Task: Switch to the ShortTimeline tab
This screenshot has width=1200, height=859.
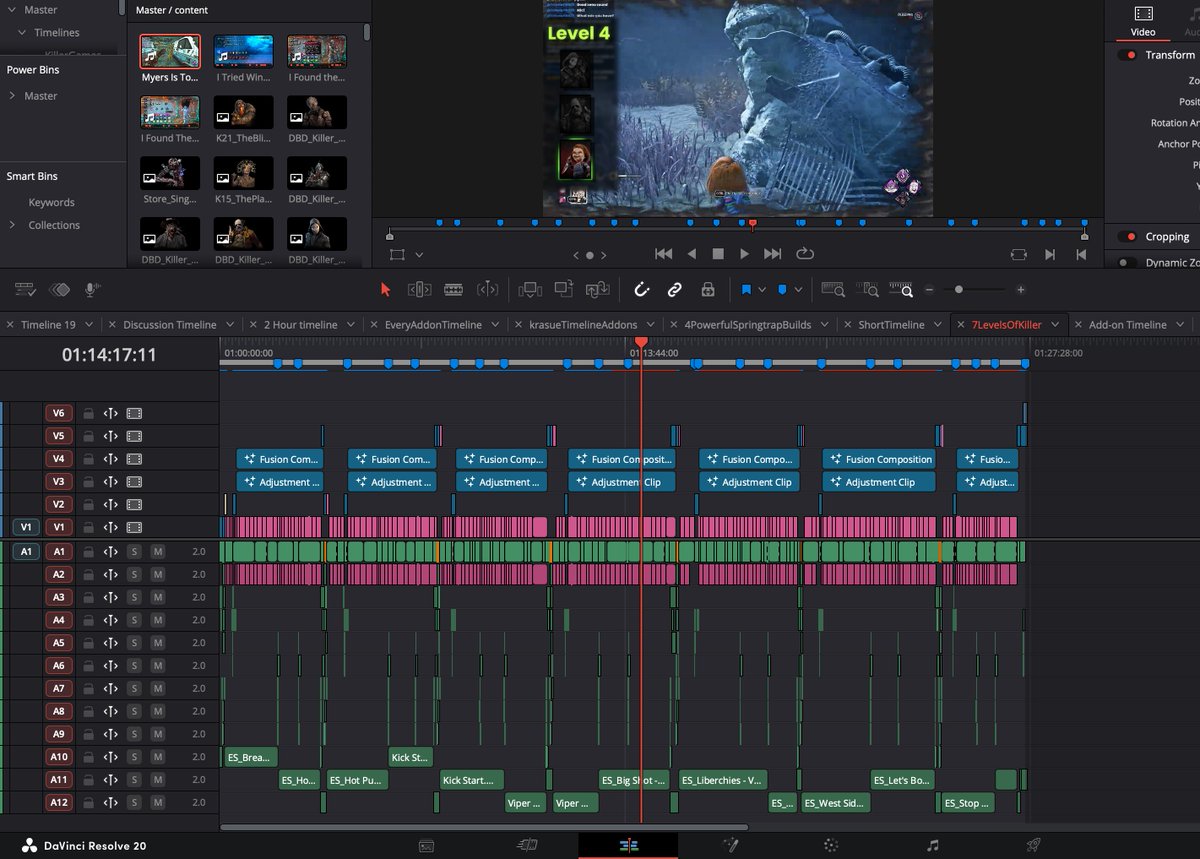Action: point(891,325)
